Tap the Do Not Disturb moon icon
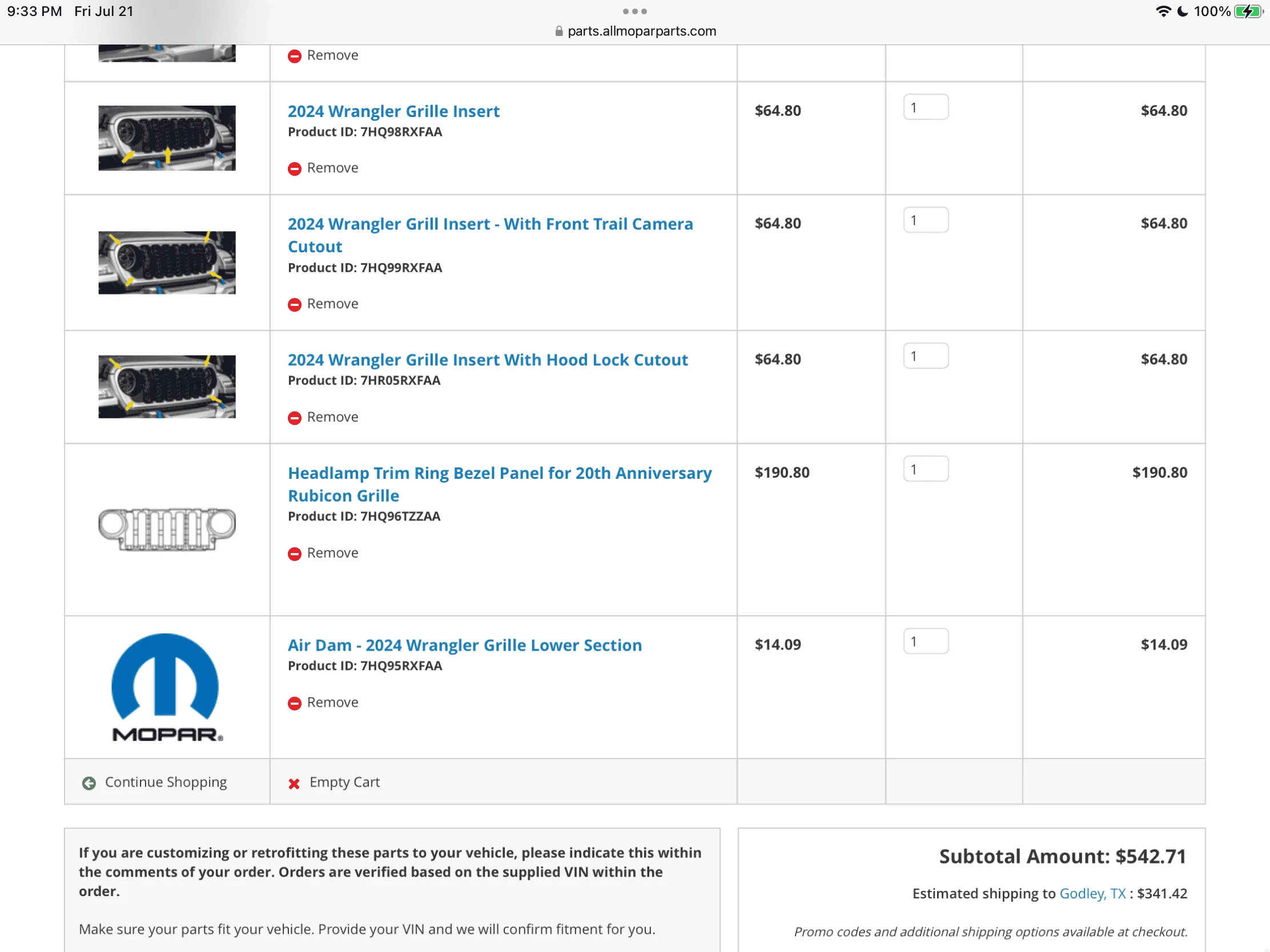 (x=1183, y=11)
